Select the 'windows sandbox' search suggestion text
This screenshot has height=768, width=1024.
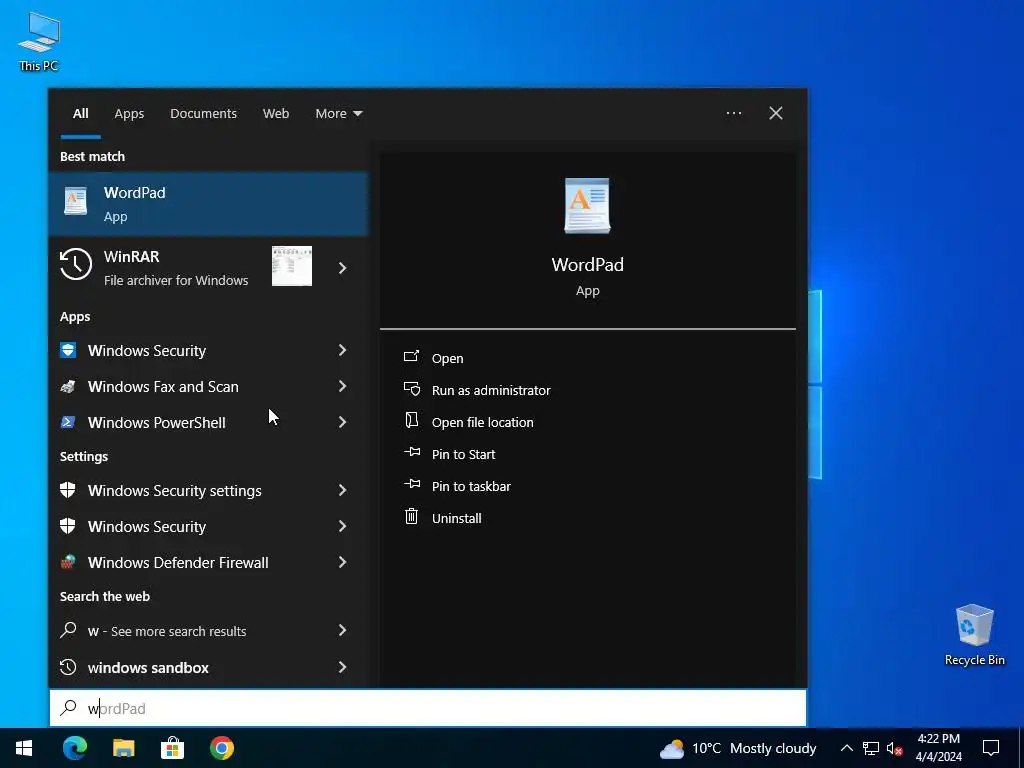[x=148, y=667]
